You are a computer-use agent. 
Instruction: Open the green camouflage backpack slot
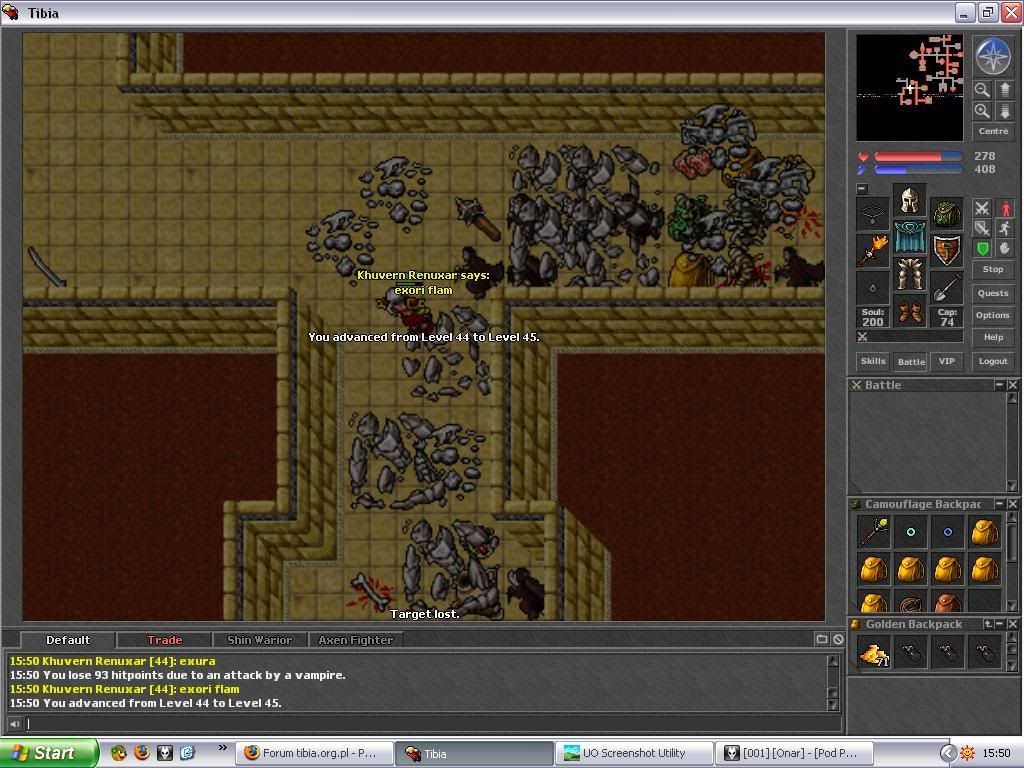pos(946,213)
